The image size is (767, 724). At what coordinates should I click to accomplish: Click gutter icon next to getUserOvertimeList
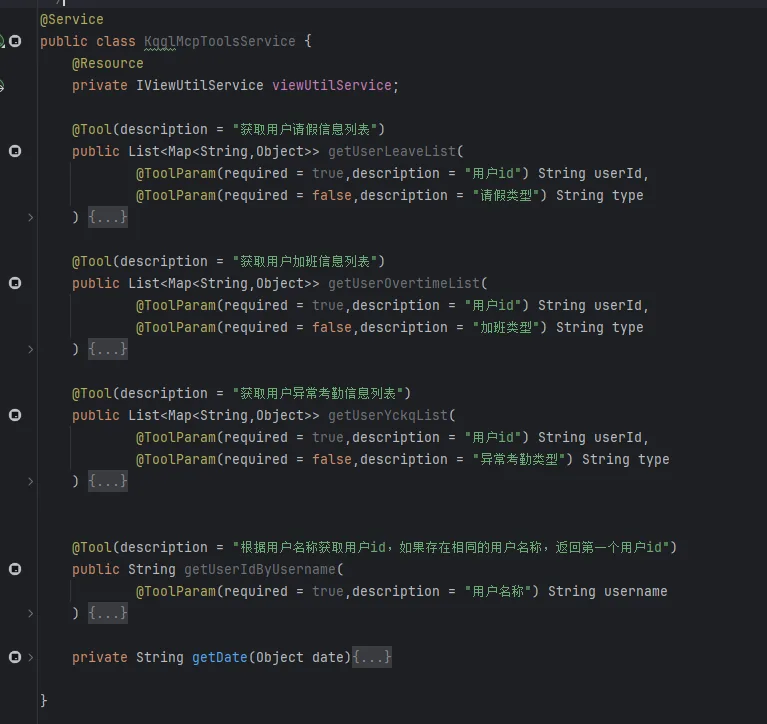[x=15, y=283]
